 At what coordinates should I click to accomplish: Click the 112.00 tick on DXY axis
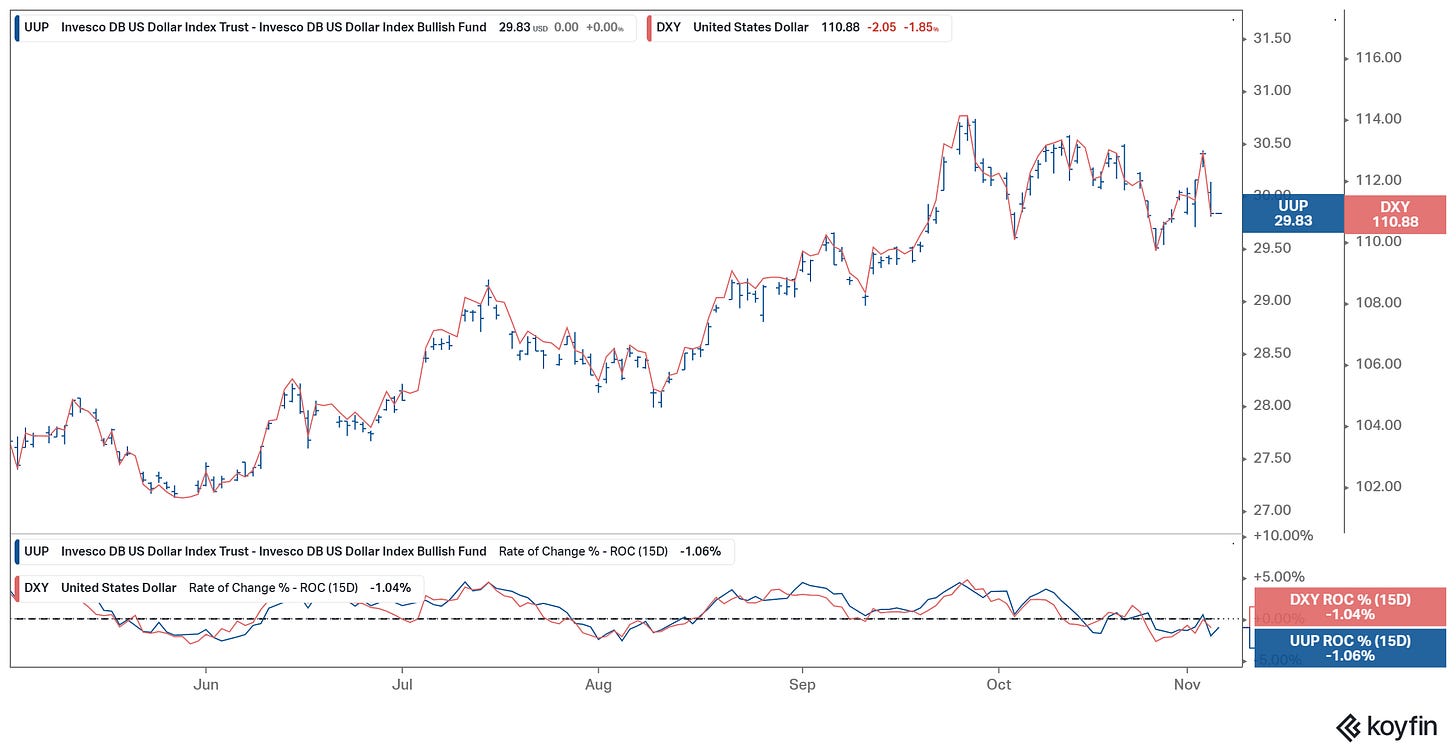tap(1380, 180)
